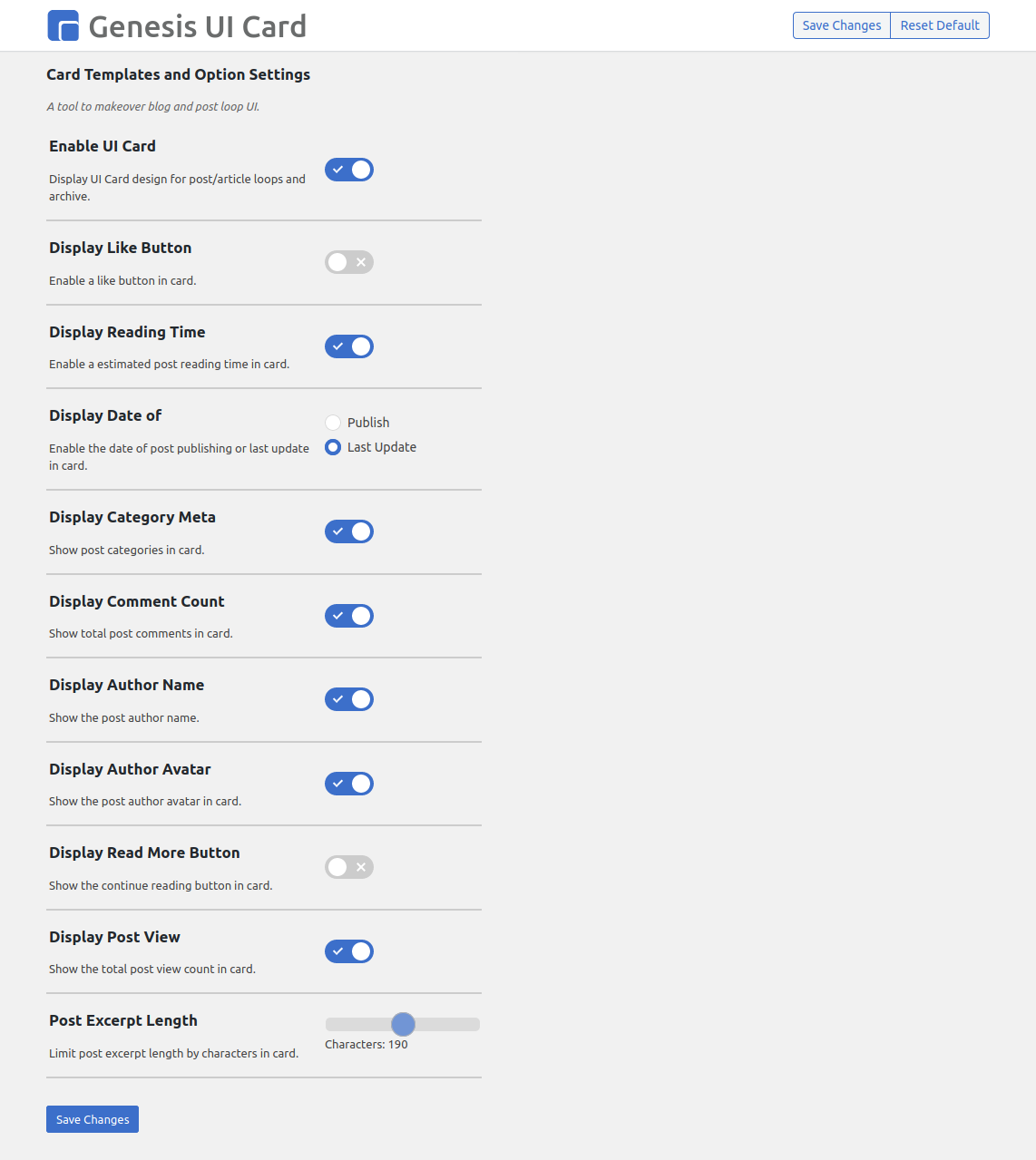
Task: Click the top Save Changes button
Action: tap(842, 25)
